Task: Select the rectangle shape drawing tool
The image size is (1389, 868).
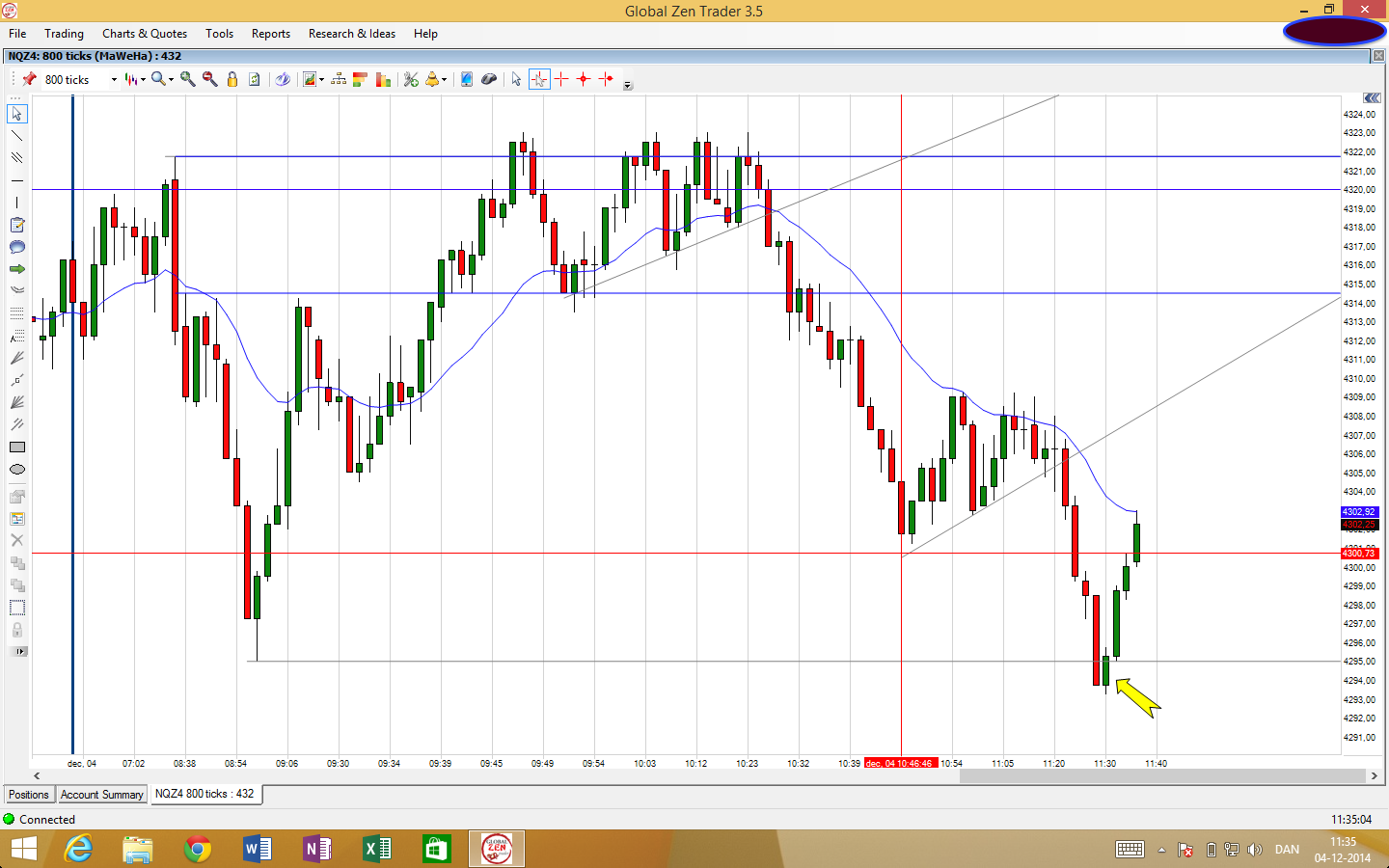Action: [17, 448]
